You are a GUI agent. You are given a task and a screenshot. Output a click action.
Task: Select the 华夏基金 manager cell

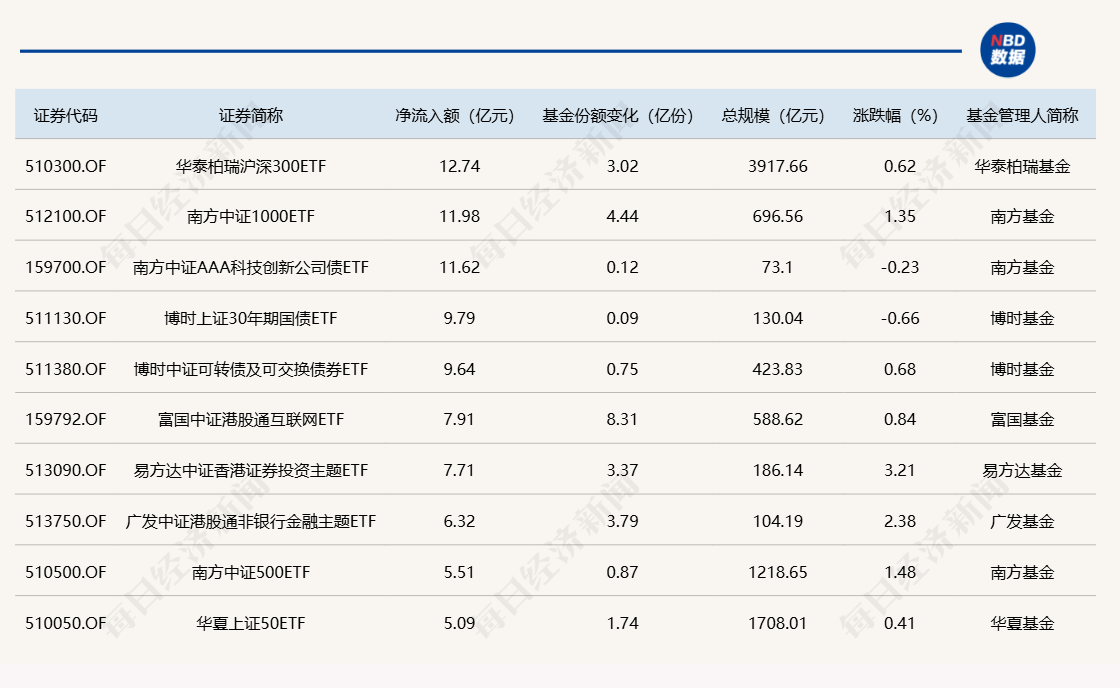pyautogui.click(x=1022, y=623)
